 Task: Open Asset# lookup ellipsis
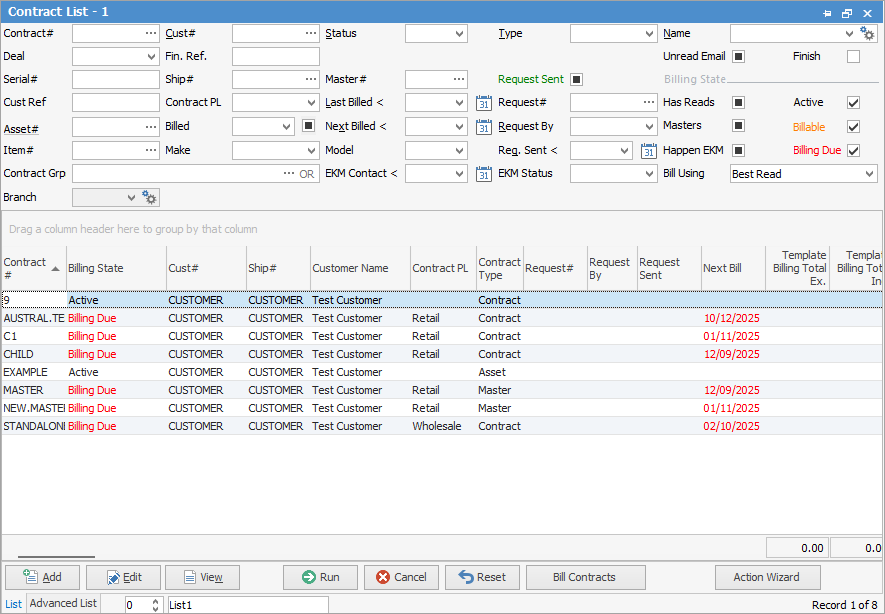151,127
